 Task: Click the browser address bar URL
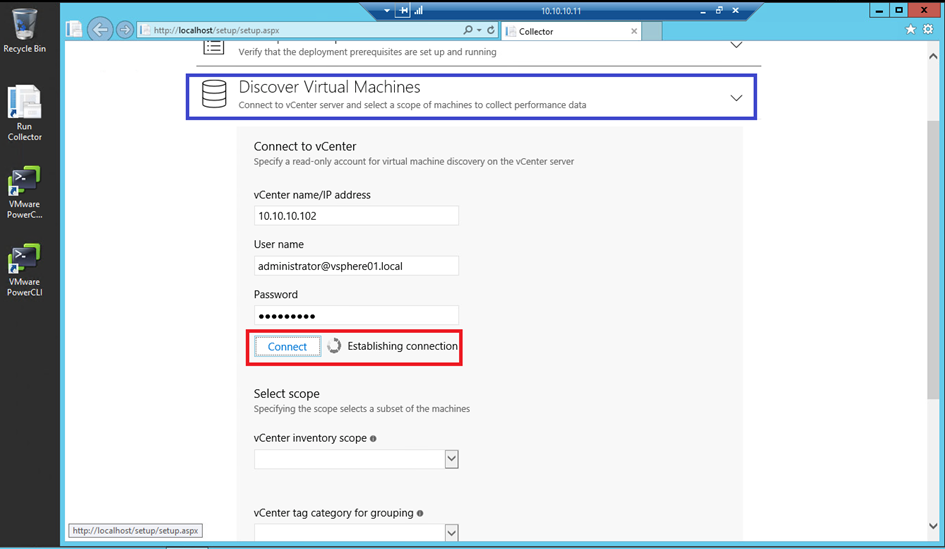pyautogui.click(x=216, y=30)
